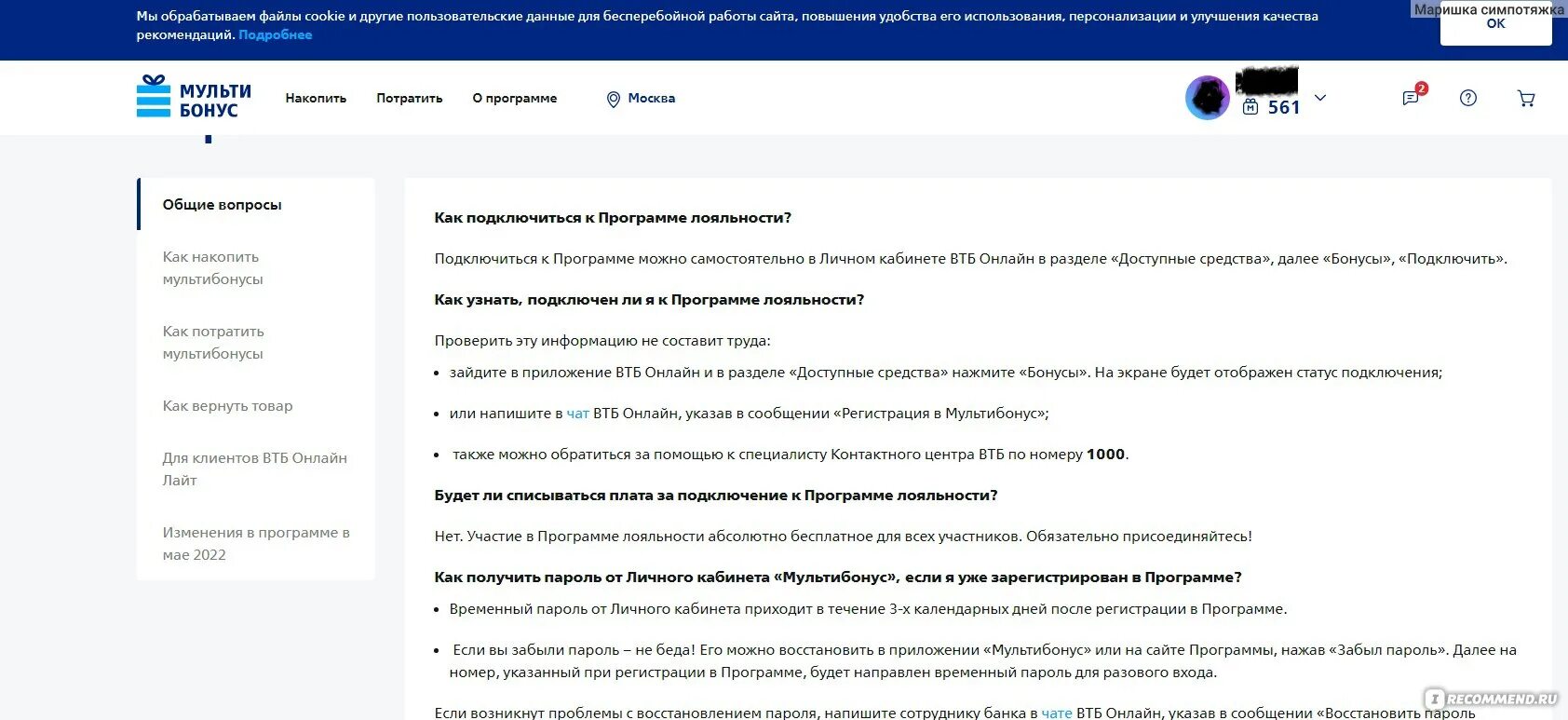The height and width of the screenshot is (720, 1568).
Task: Click Подробнее link in cookie banner
Action: [x=276, y=34]
